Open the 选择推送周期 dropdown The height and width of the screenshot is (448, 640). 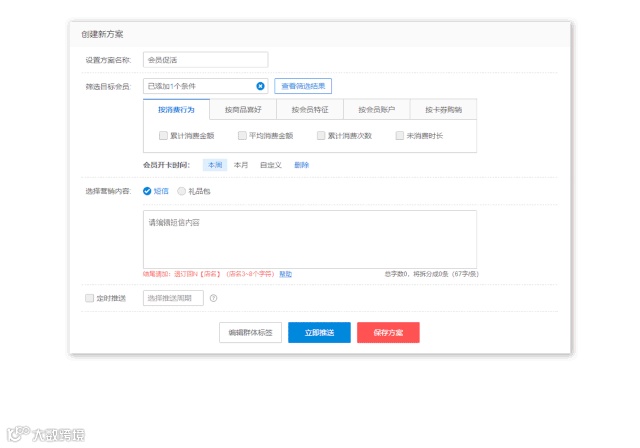coord(173,298)
